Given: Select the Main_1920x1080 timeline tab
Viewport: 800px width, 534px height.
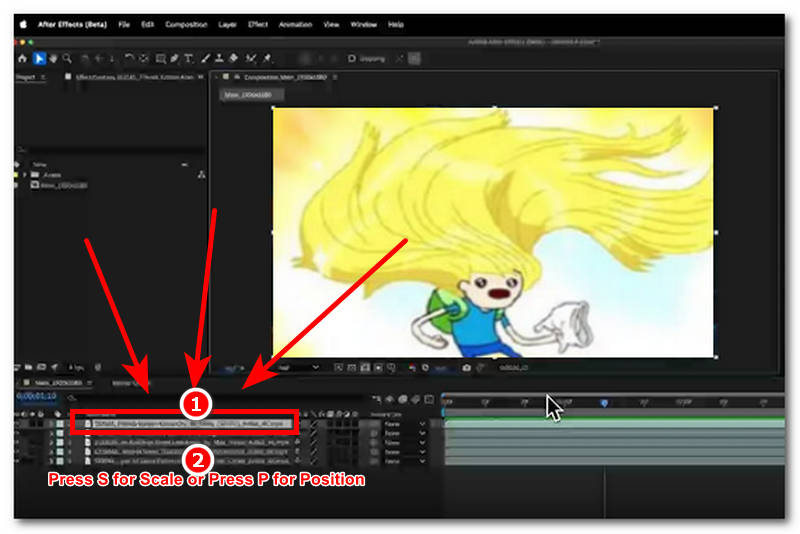Looking at the screenshot, I should click(x=58, y=383).
